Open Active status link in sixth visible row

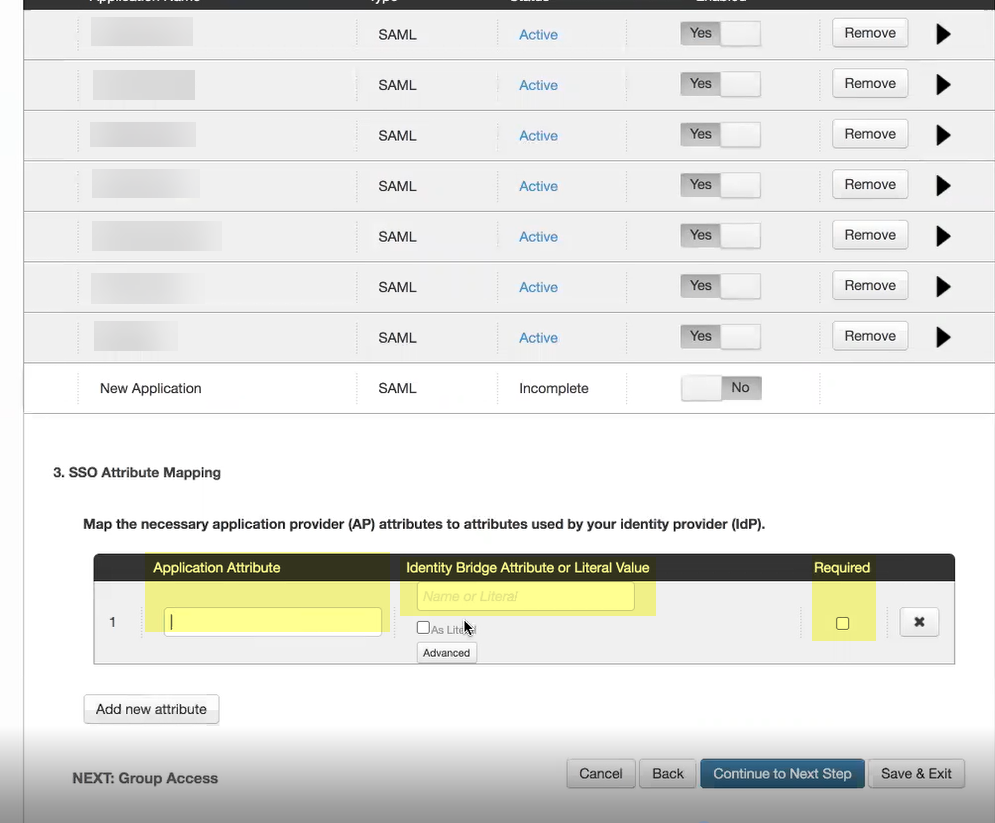pyautogui.click(x=538, y=287)
